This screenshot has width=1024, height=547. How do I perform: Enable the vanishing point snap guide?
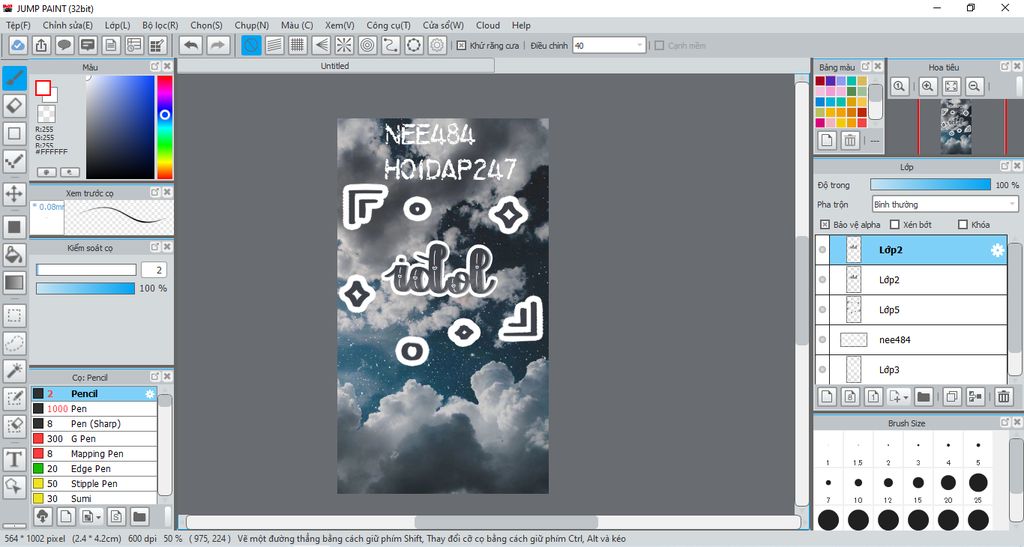pos(321,45)
